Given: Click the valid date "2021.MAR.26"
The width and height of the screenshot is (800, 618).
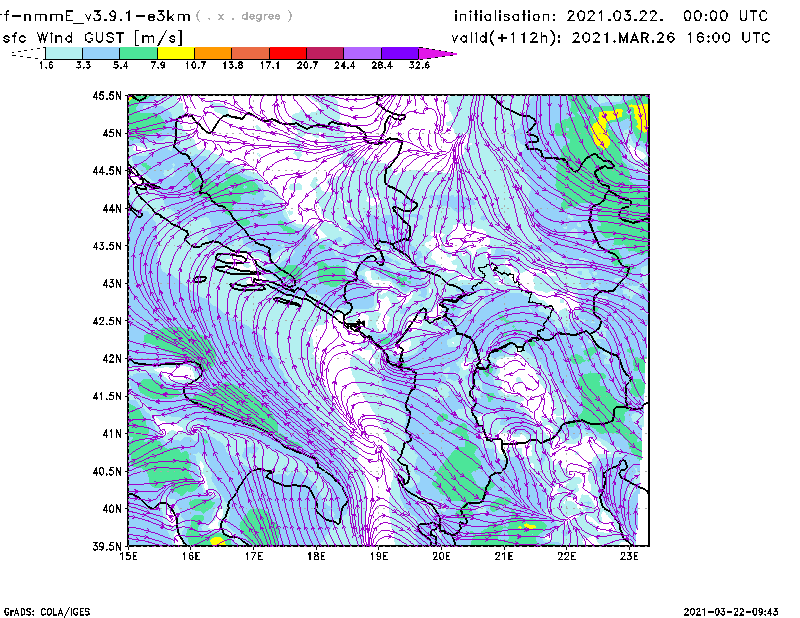Looking at the screenshot, I should [623, 38].
